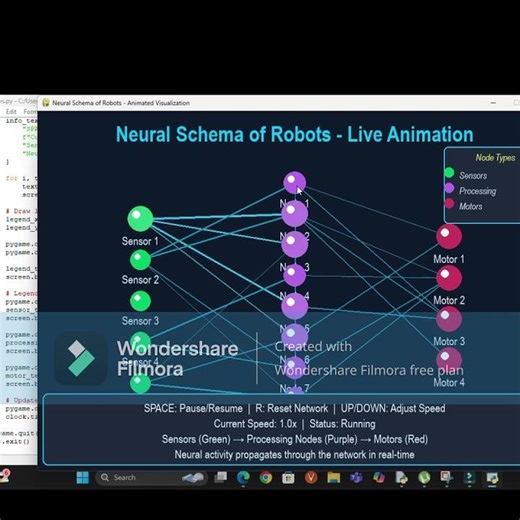Click the purple Processing legend swatch

(449, 188)
